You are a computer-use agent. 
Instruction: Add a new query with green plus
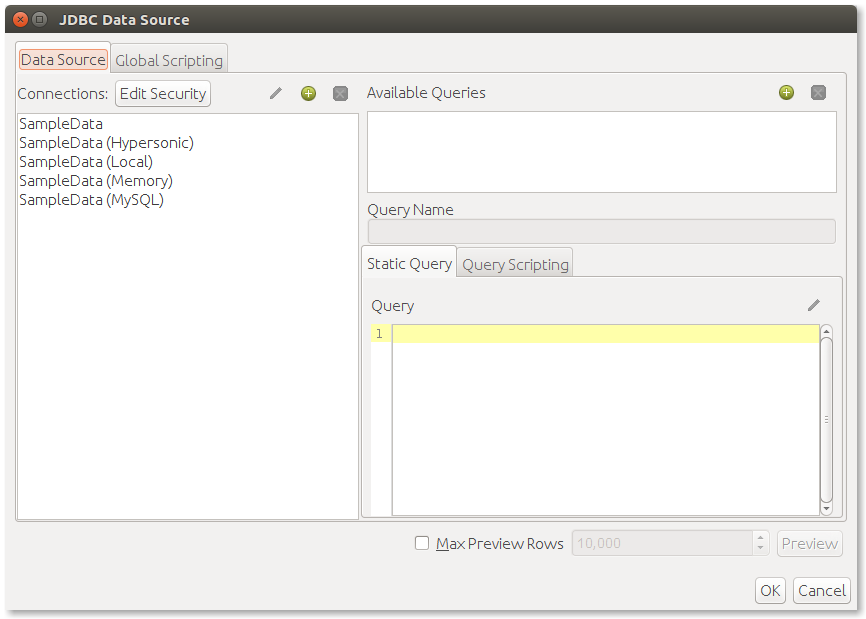786,92
